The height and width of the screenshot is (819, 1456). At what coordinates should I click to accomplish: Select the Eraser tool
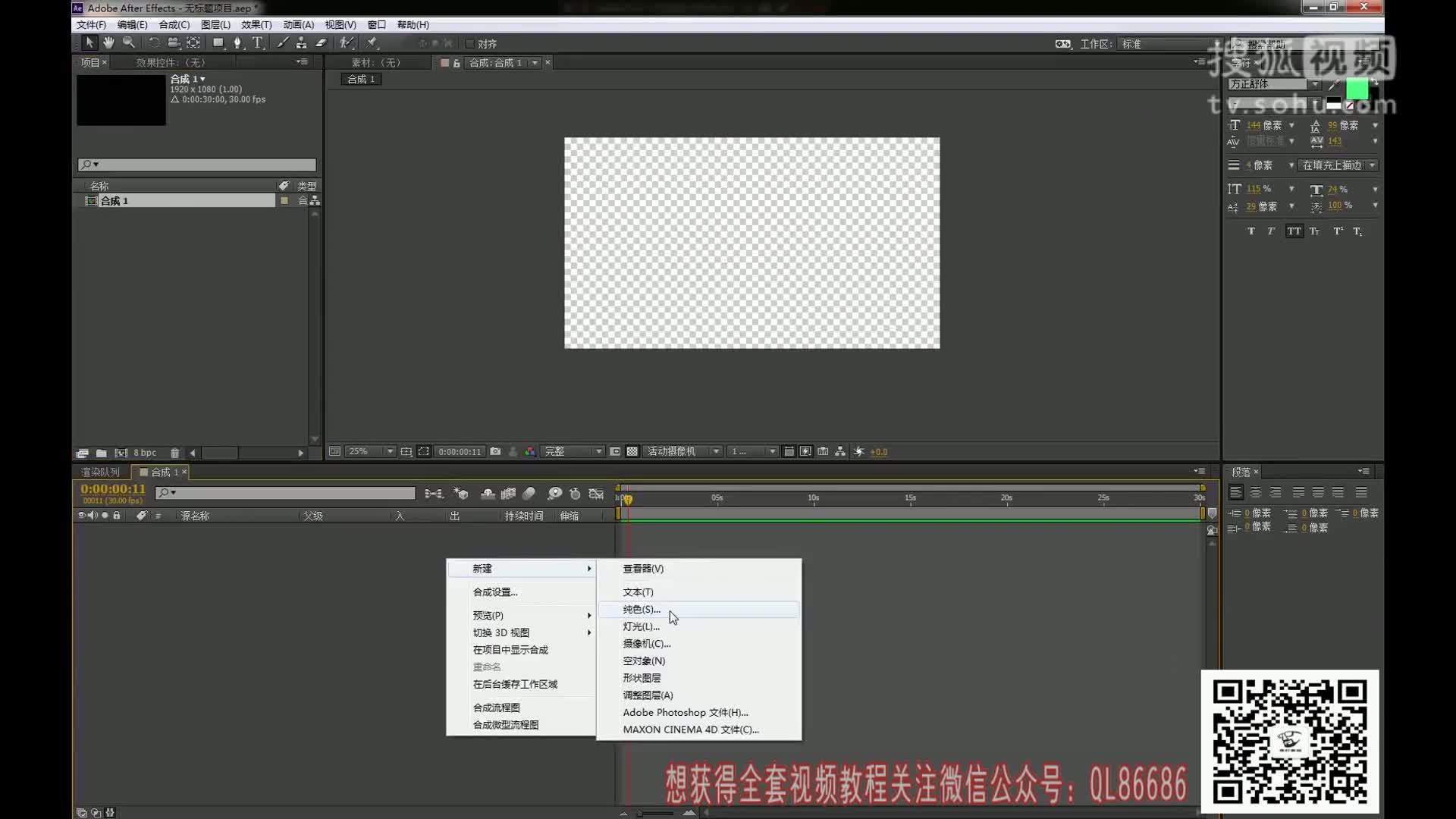(x=321, y=43)
